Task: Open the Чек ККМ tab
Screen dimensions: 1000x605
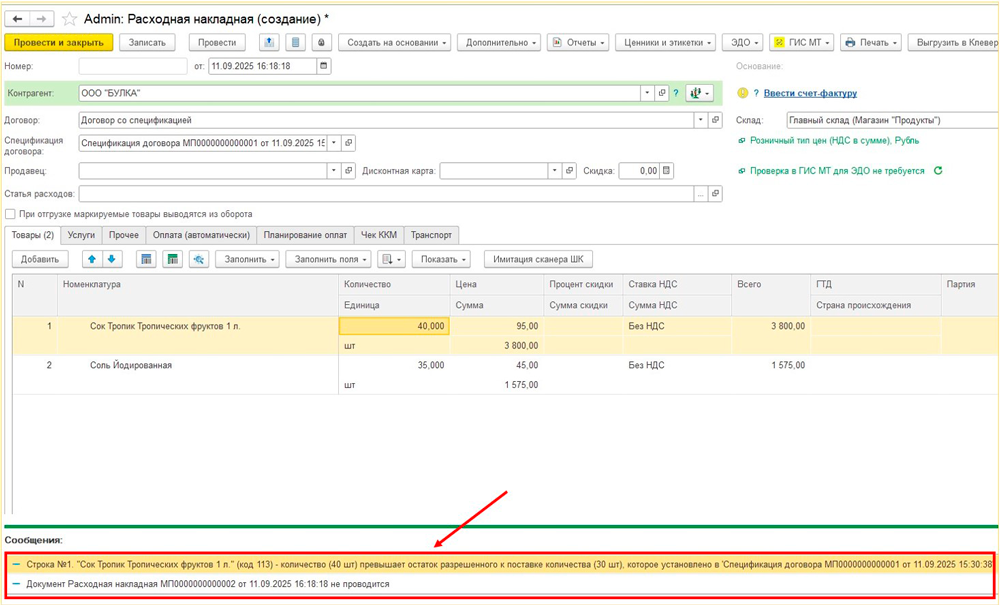Action: (380, 235)
